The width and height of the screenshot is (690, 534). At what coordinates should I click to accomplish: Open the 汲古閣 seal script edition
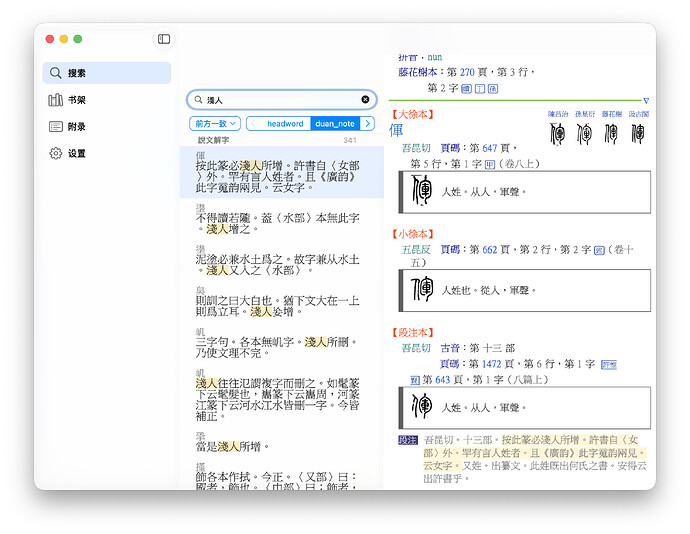(639, 114)
